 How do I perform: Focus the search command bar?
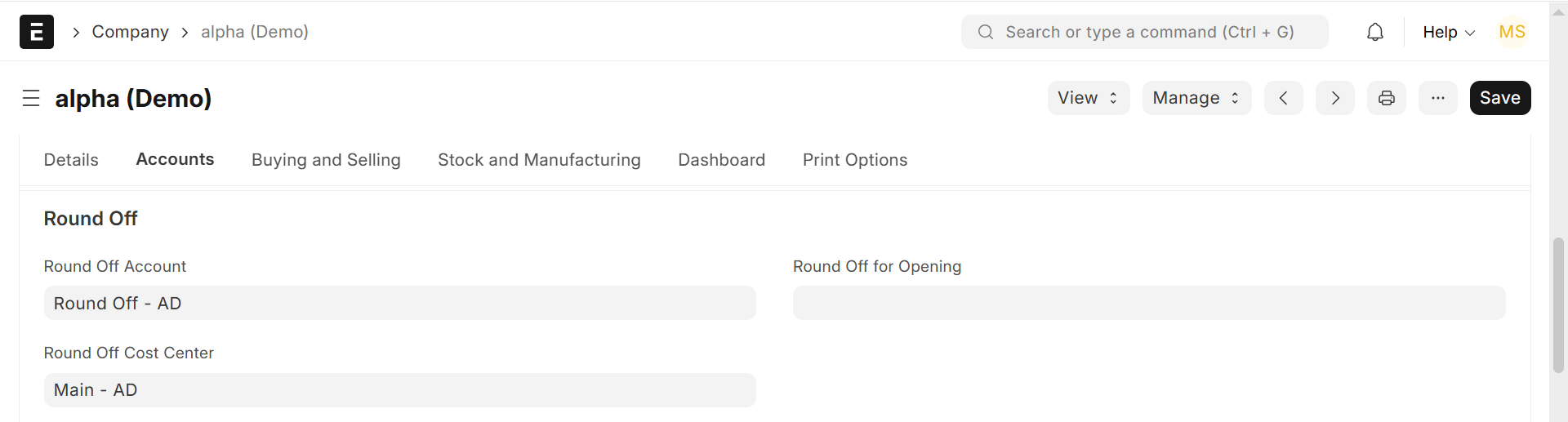[1144, 32]
